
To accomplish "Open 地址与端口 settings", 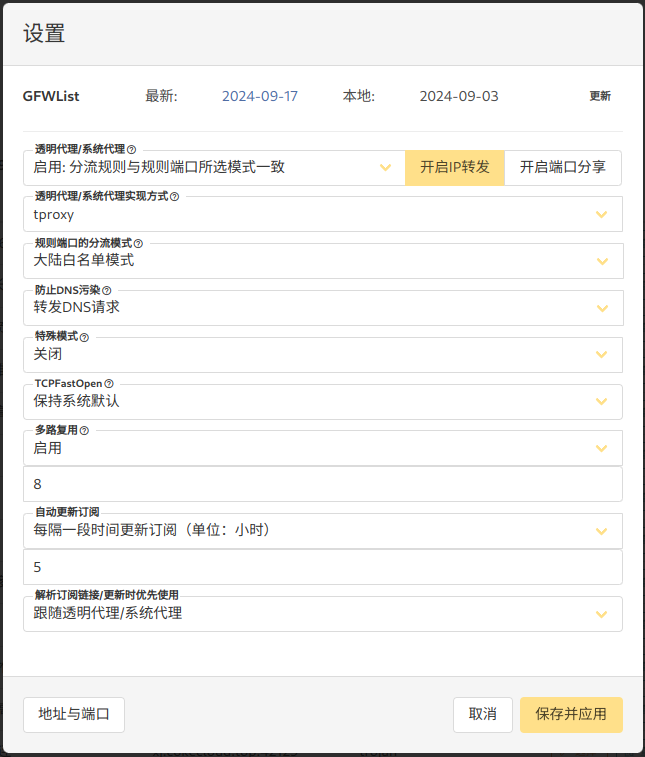I will (74, 715).
